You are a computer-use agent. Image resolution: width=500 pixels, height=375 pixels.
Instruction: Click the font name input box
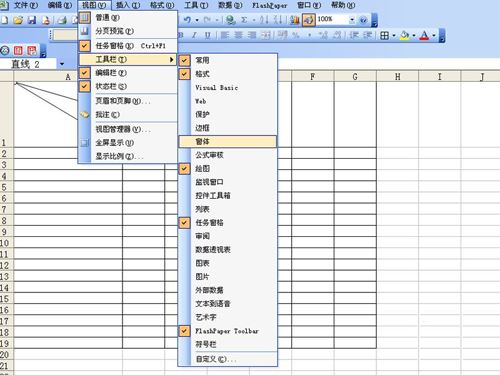(x=65, y=35)
